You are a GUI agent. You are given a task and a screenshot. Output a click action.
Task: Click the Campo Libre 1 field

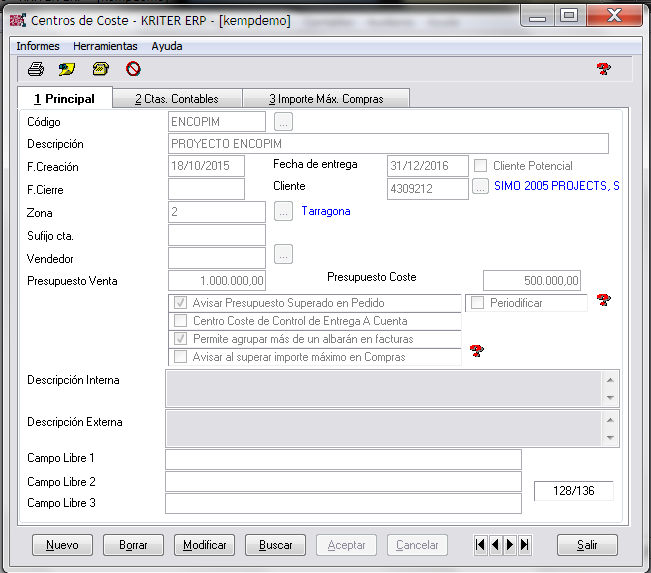[x=343, y=460]
